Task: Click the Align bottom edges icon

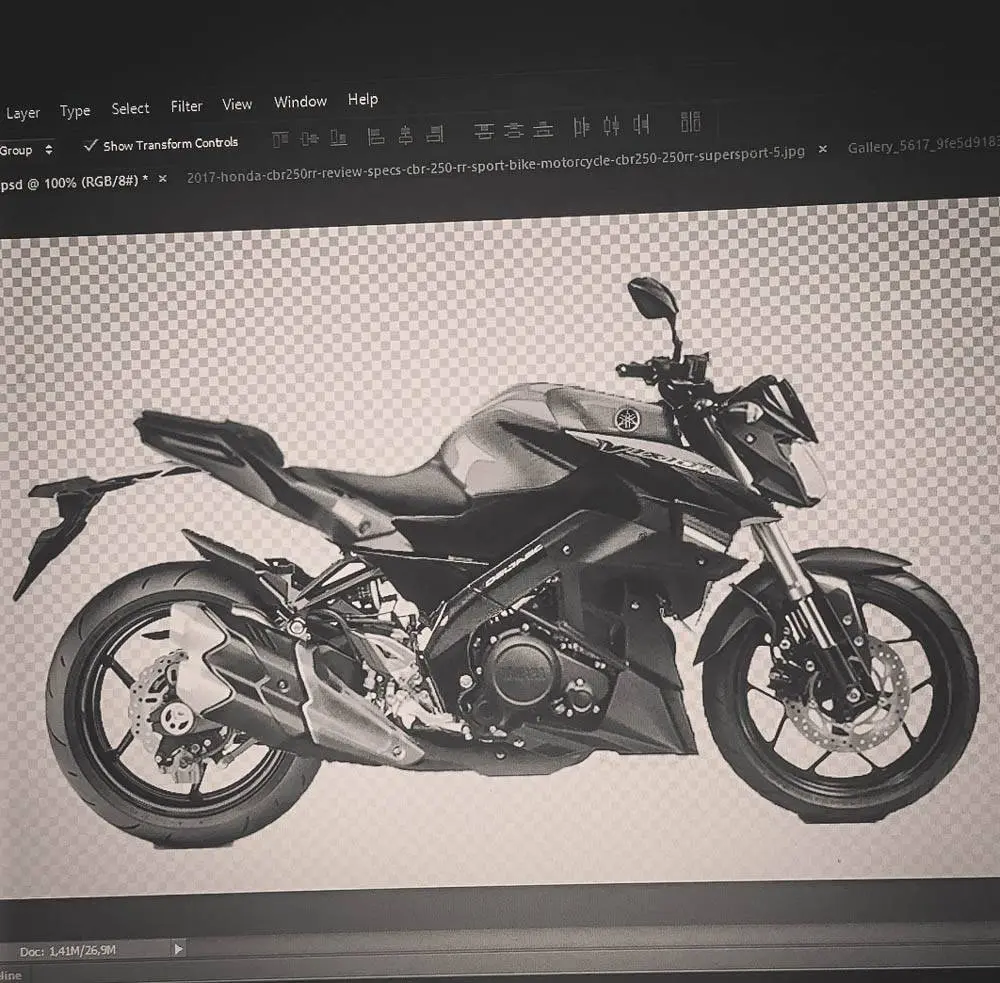Action: coord(339,137)
